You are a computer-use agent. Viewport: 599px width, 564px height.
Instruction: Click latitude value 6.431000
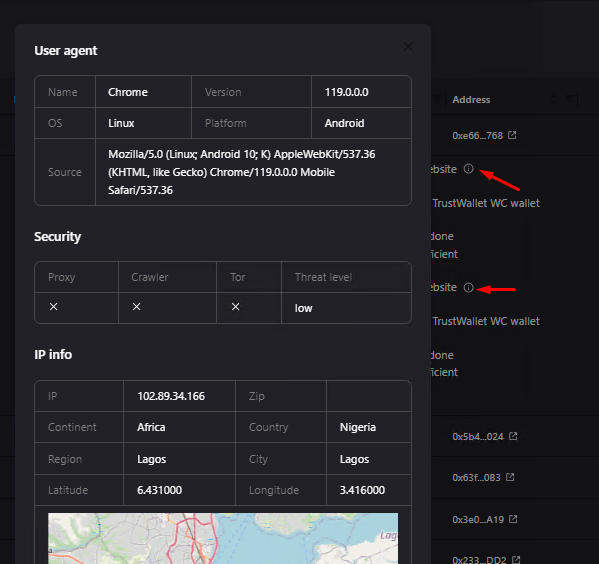pyautogui.click(x=159, y=490)
